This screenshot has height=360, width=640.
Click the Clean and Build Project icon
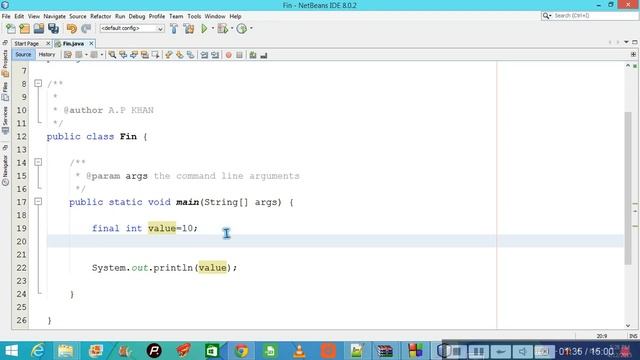point(189,29)
